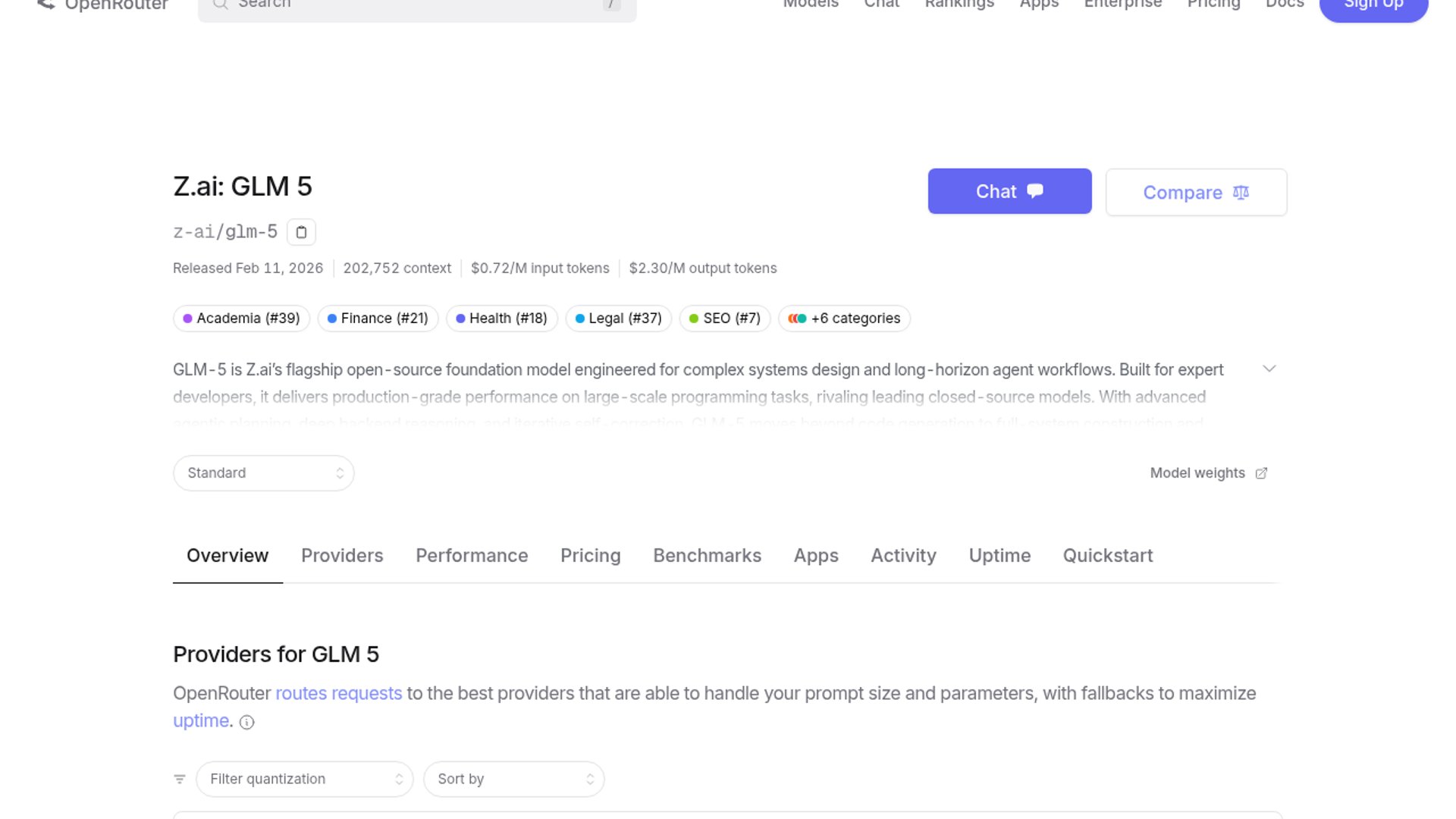This screenshot has width=1456, height=819.
Task: Click the OpenRouter logo
Action: (x=47, y=4)
